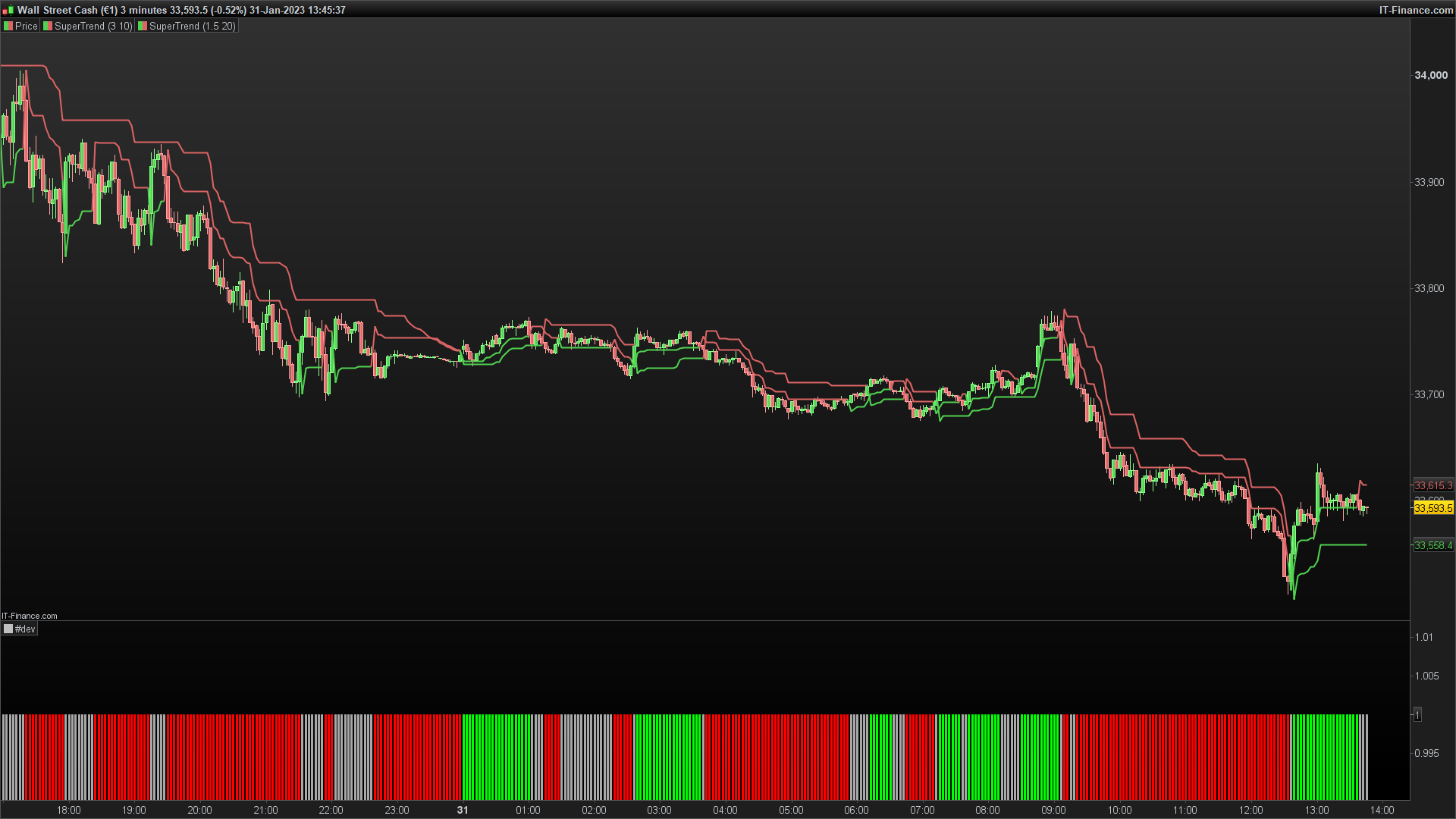Open SuperTrend (3 10) indicator label

click(x=93, y=26)
